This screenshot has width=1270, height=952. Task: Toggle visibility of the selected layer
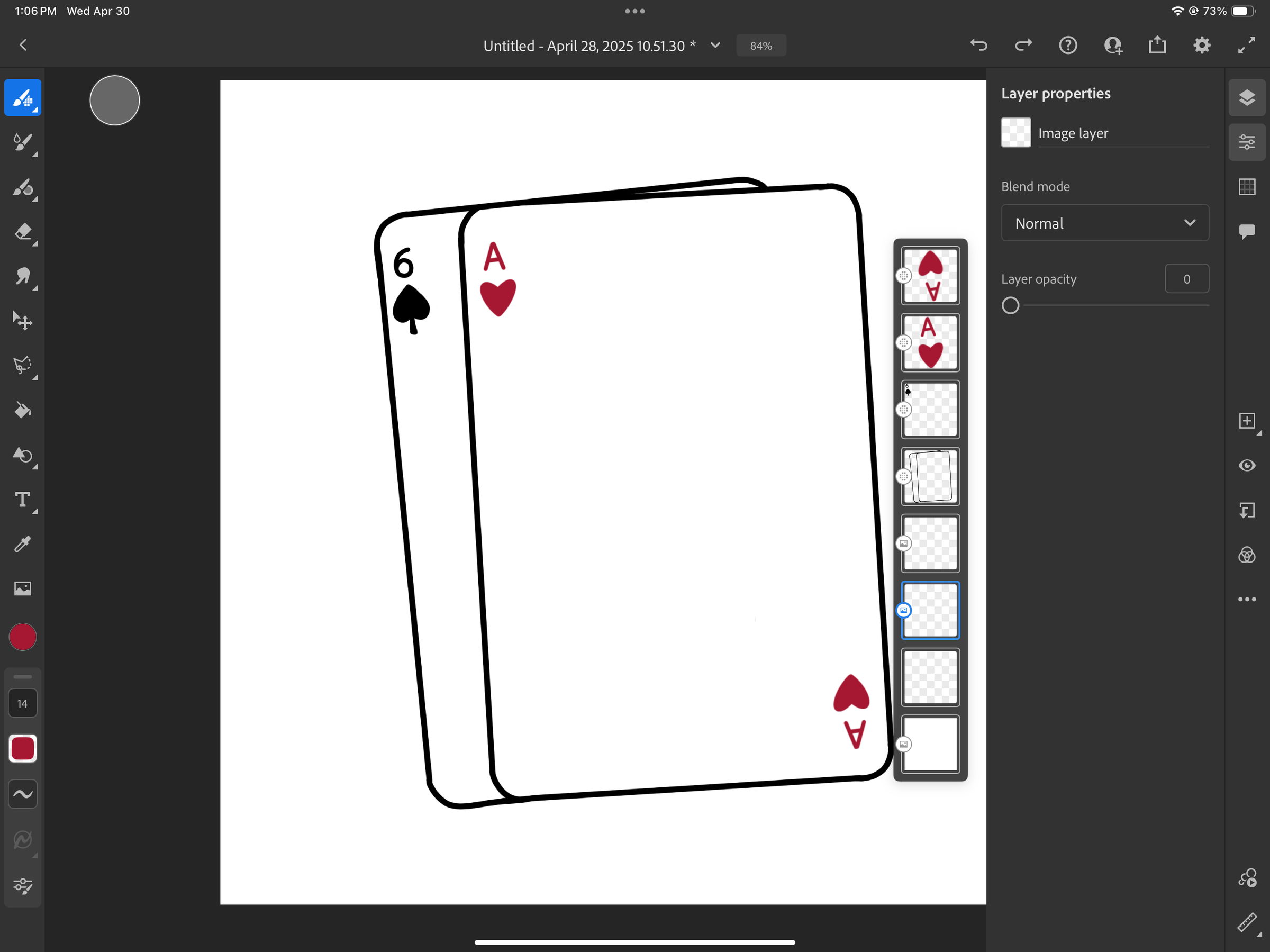[x=1247, y=466]
